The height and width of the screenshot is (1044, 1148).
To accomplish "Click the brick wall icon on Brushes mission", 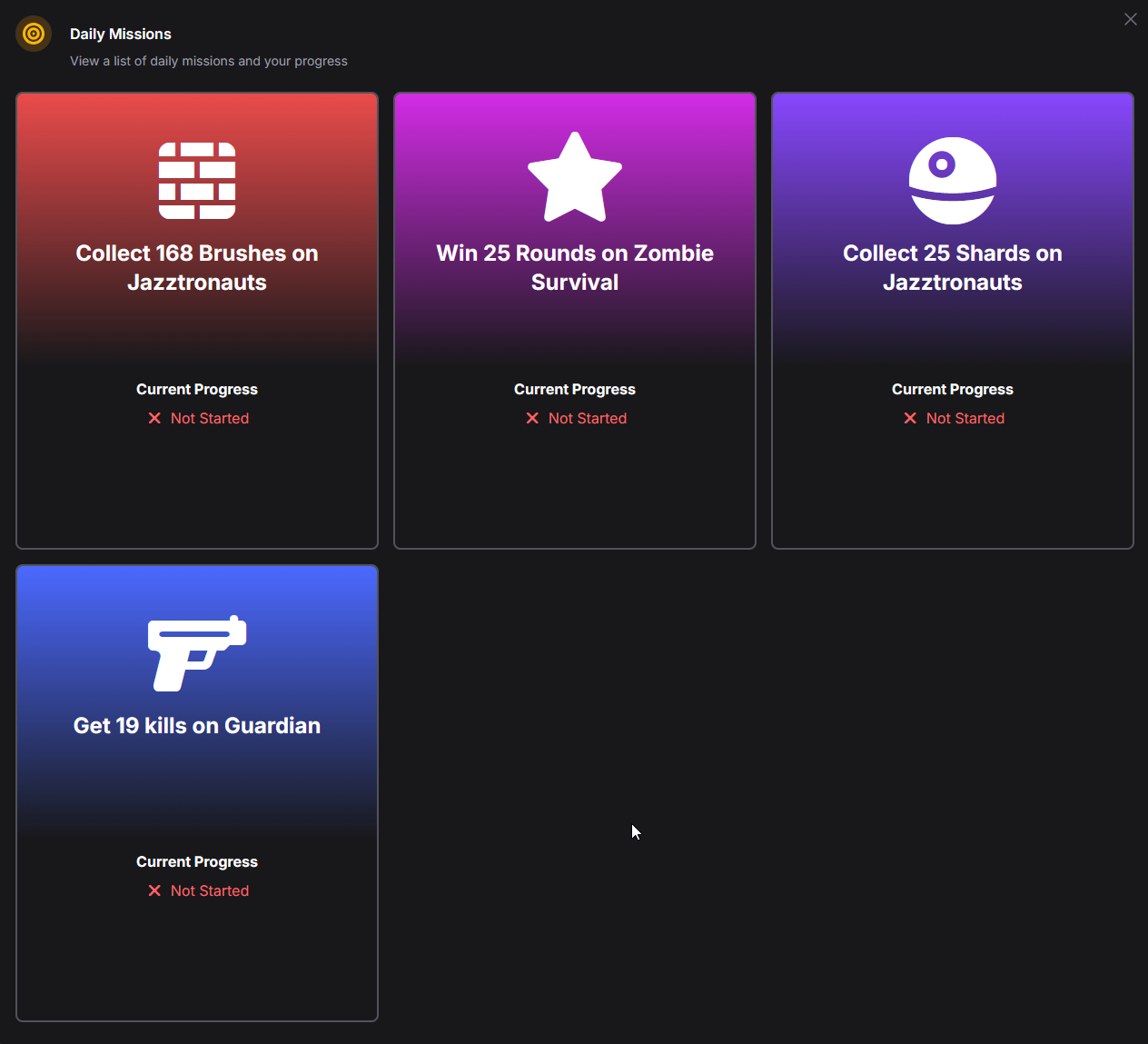I will (x=197, y=181).
